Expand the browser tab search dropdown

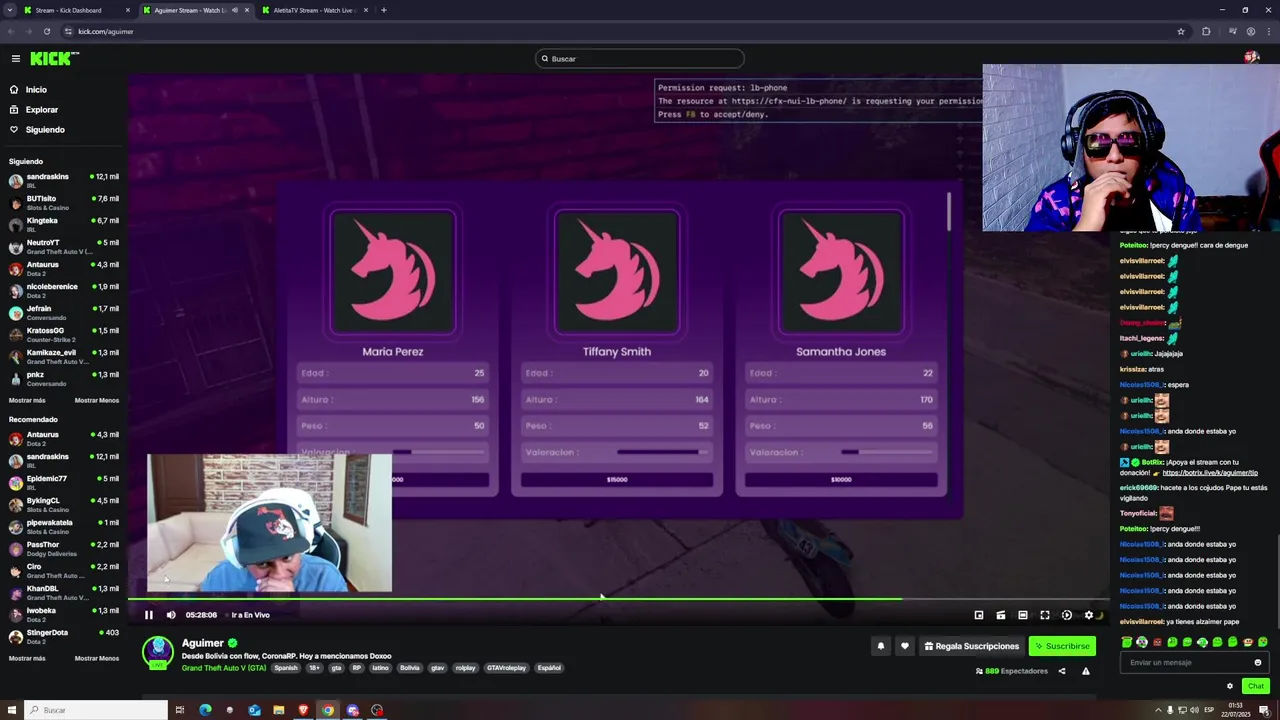9,10
